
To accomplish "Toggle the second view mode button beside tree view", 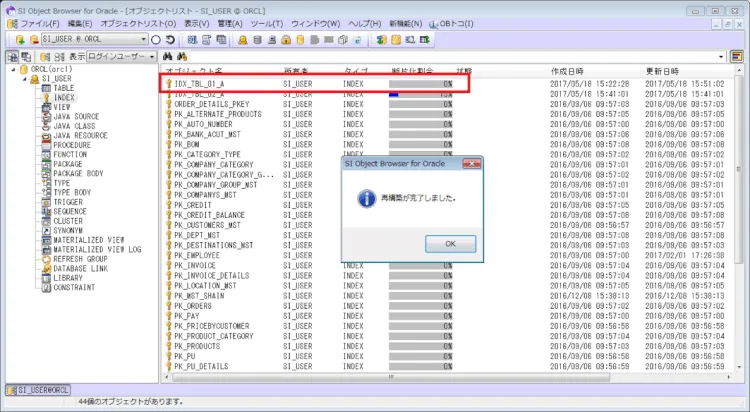I will point(25,56).
